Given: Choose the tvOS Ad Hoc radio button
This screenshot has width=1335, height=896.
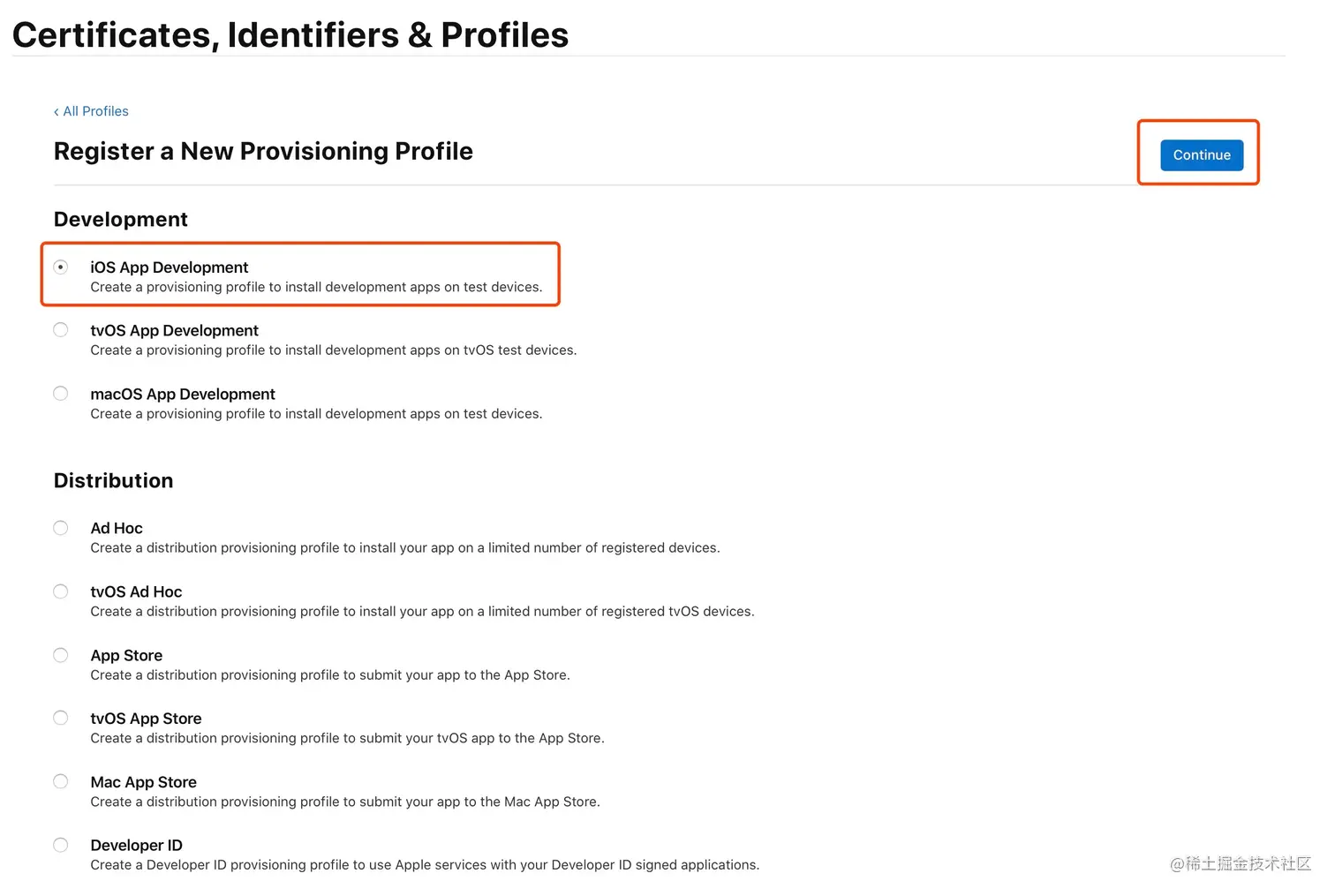Looking at the screenshot, I should click(61, 591).
